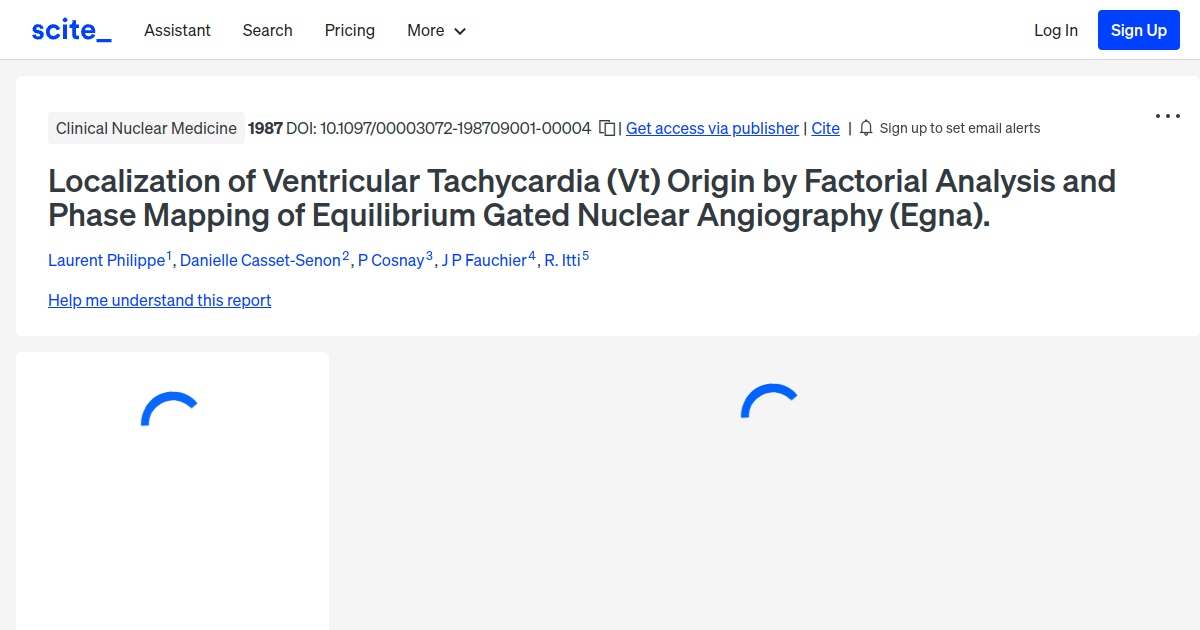Open the Assistant page

click(x=177, y=30)
